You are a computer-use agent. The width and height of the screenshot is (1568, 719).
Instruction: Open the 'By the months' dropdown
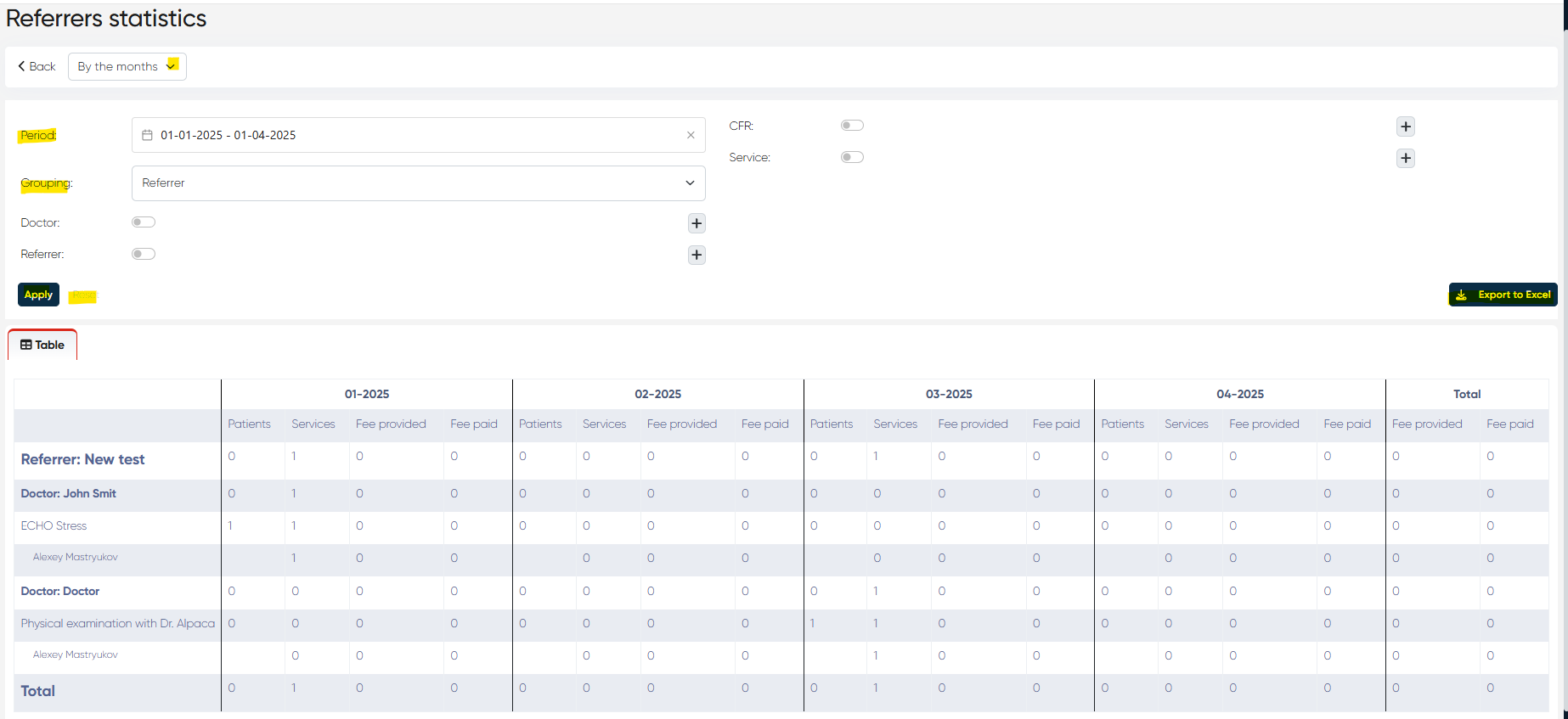(127, 66)
